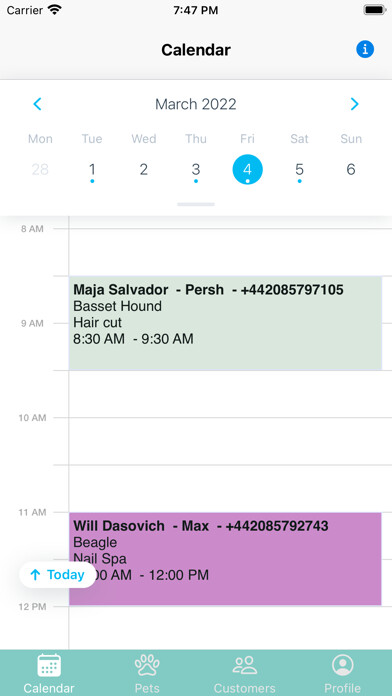Open the Calendar tab icon
This screenshot has height=696, width=392.
[x=49, y=665]
